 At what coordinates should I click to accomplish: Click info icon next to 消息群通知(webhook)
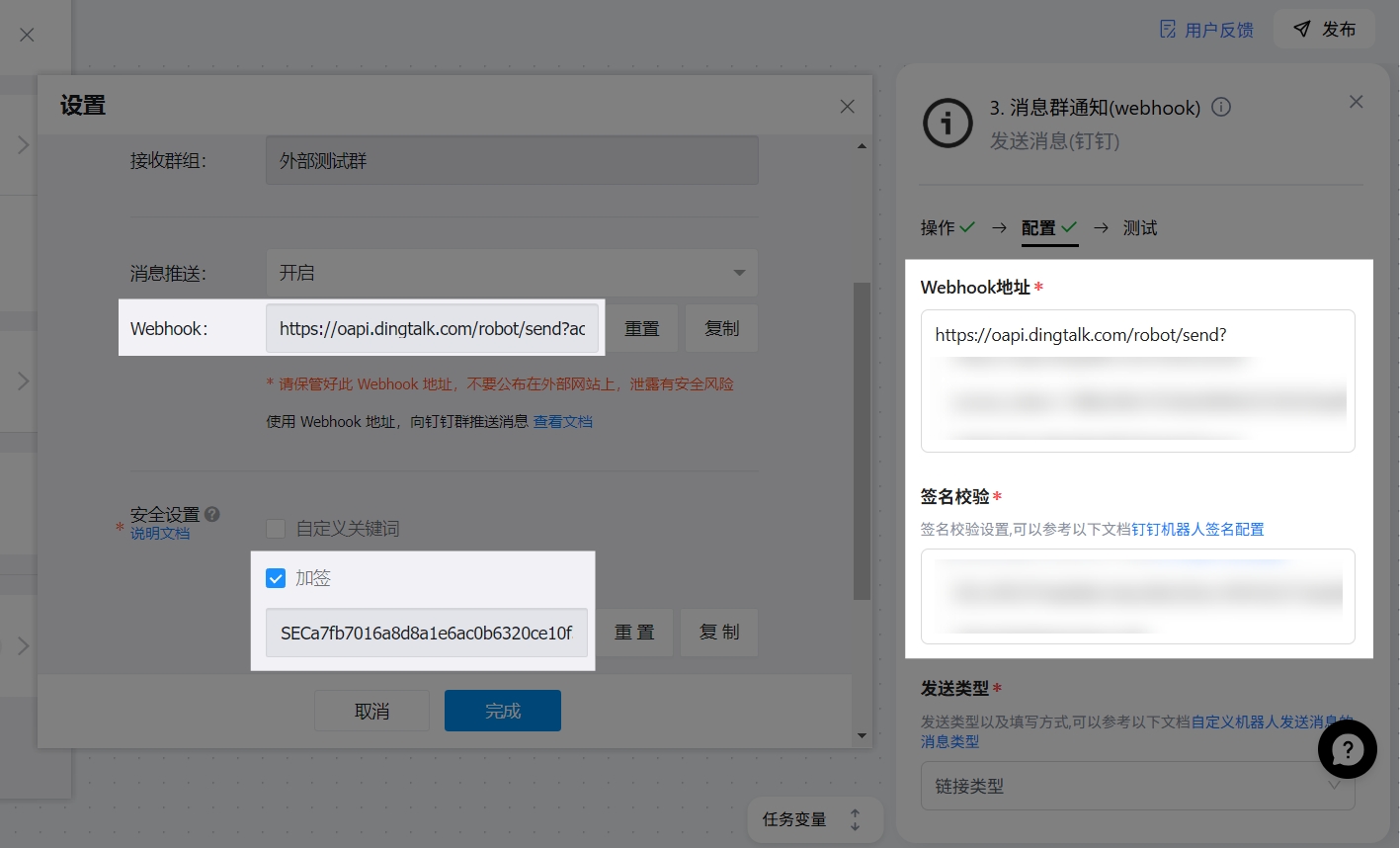pos(1221,107)
